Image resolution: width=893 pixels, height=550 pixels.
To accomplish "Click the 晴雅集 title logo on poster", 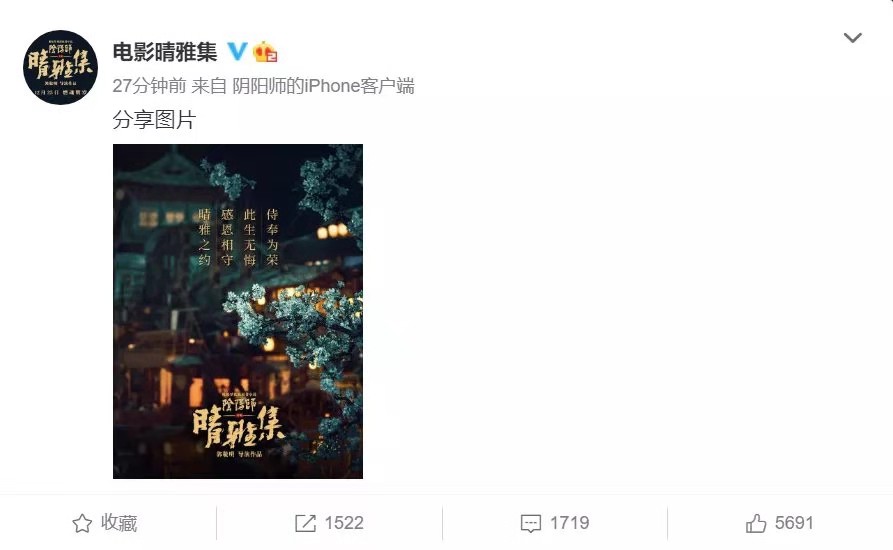I will (238, 424).
